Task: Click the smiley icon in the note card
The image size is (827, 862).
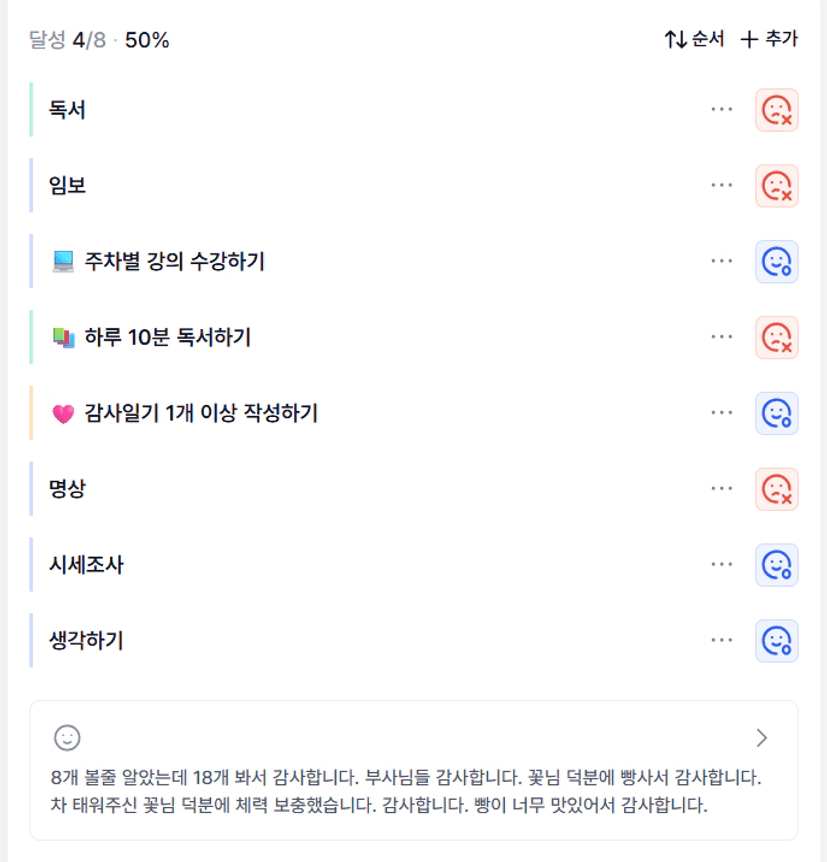Action: (67, 738)
